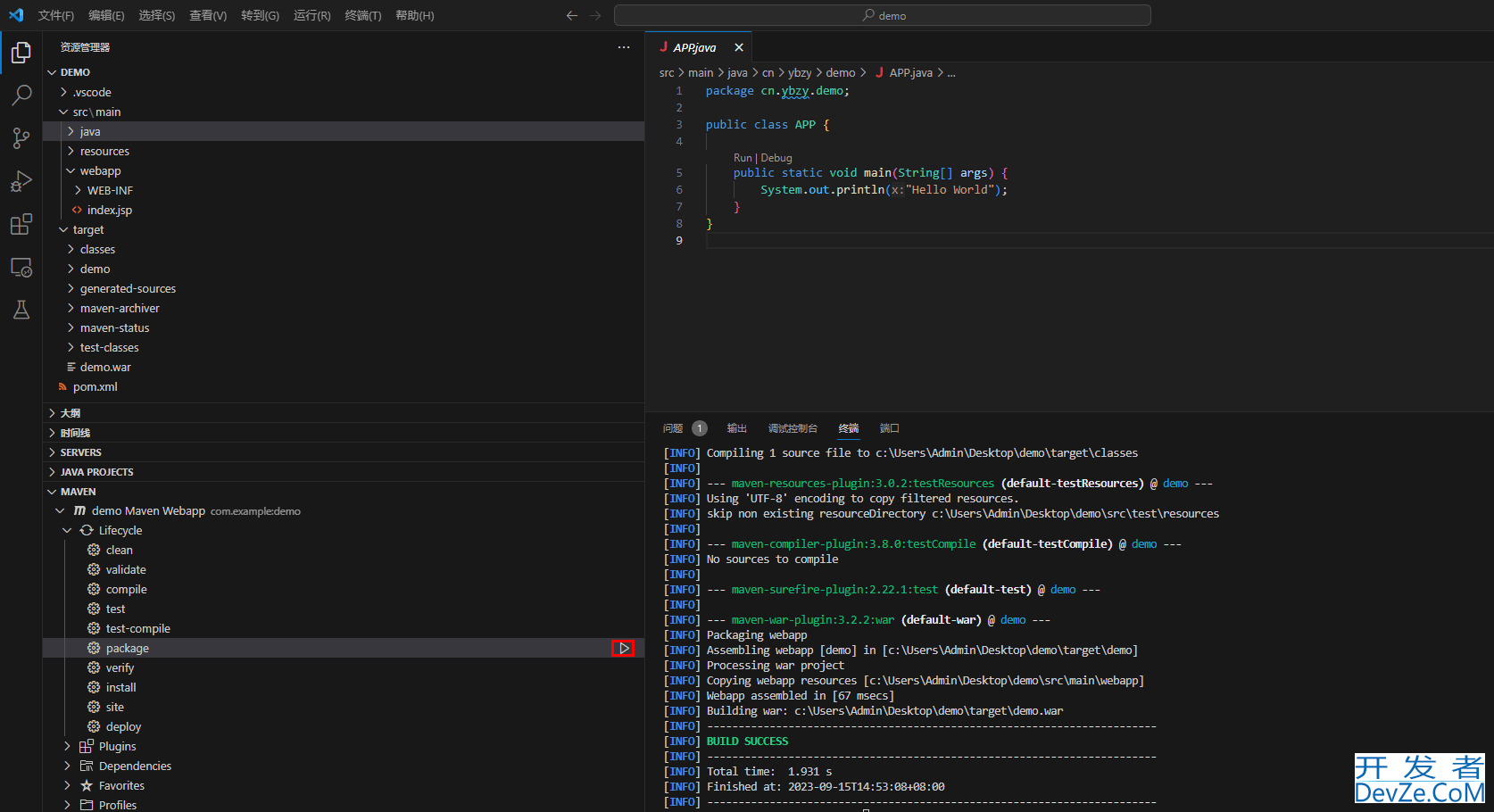Collapse the webapp folder

tap(71, 170)
